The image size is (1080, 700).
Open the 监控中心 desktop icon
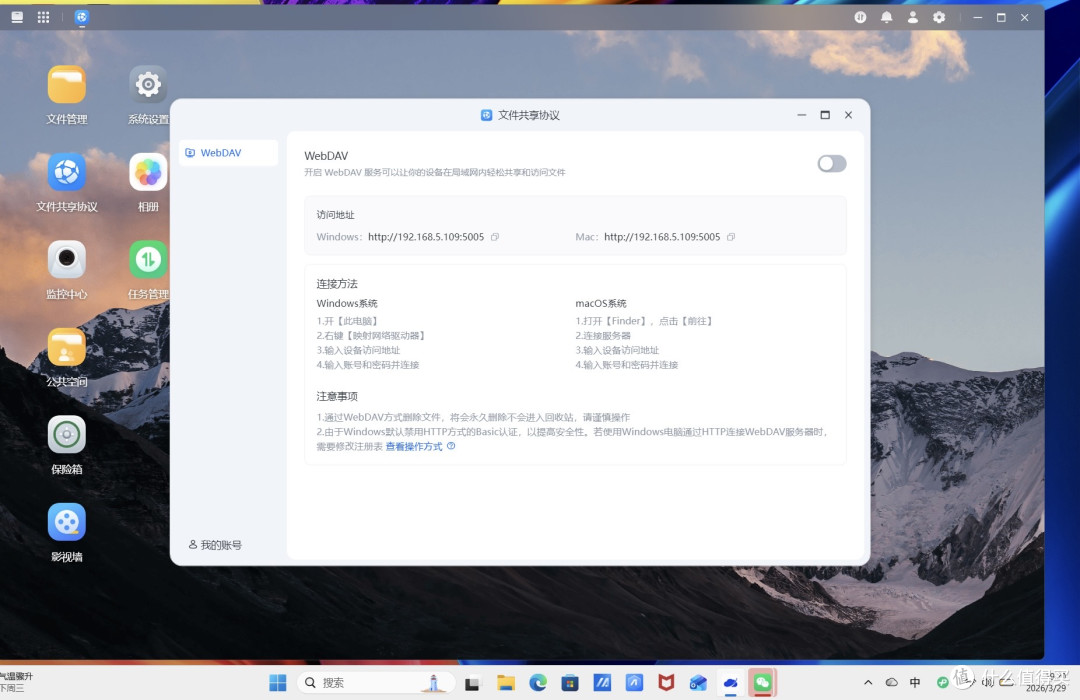tap(67, 271)
